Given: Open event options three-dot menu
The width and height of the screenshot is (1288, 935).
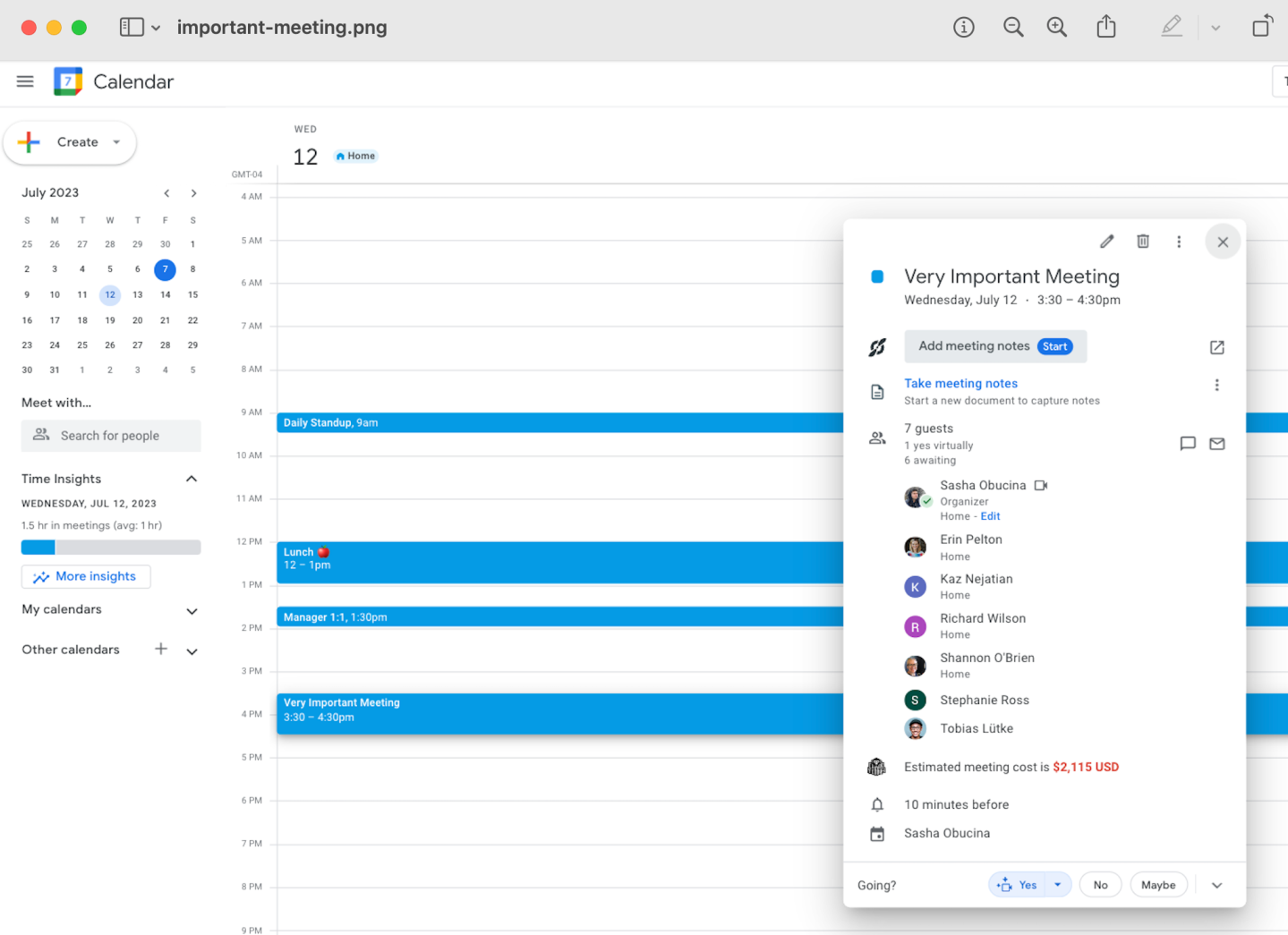Looking at the screenshot, I should coord(1179,242).
